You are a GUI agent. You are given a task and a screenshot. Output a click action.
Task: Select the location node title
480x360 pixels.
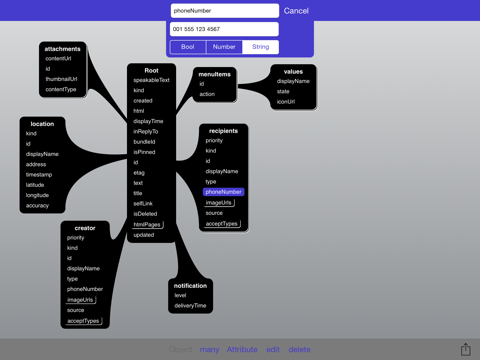click(42, 124)
